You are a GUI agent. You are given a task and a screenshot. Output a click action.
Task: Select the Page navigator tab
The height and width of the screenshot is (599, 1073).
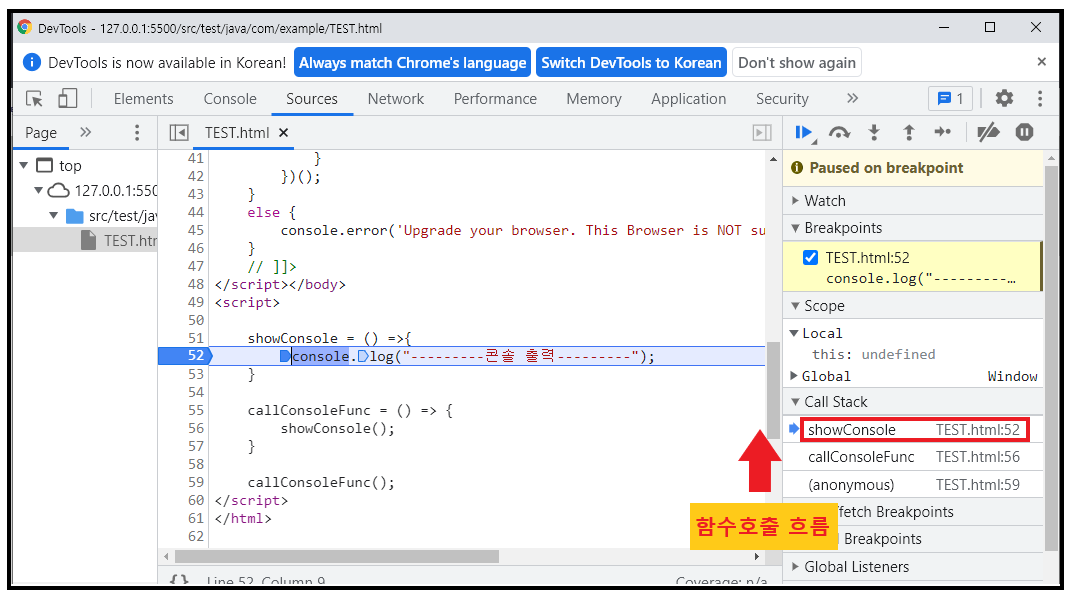pyautogui.click(x=41, y=133)
